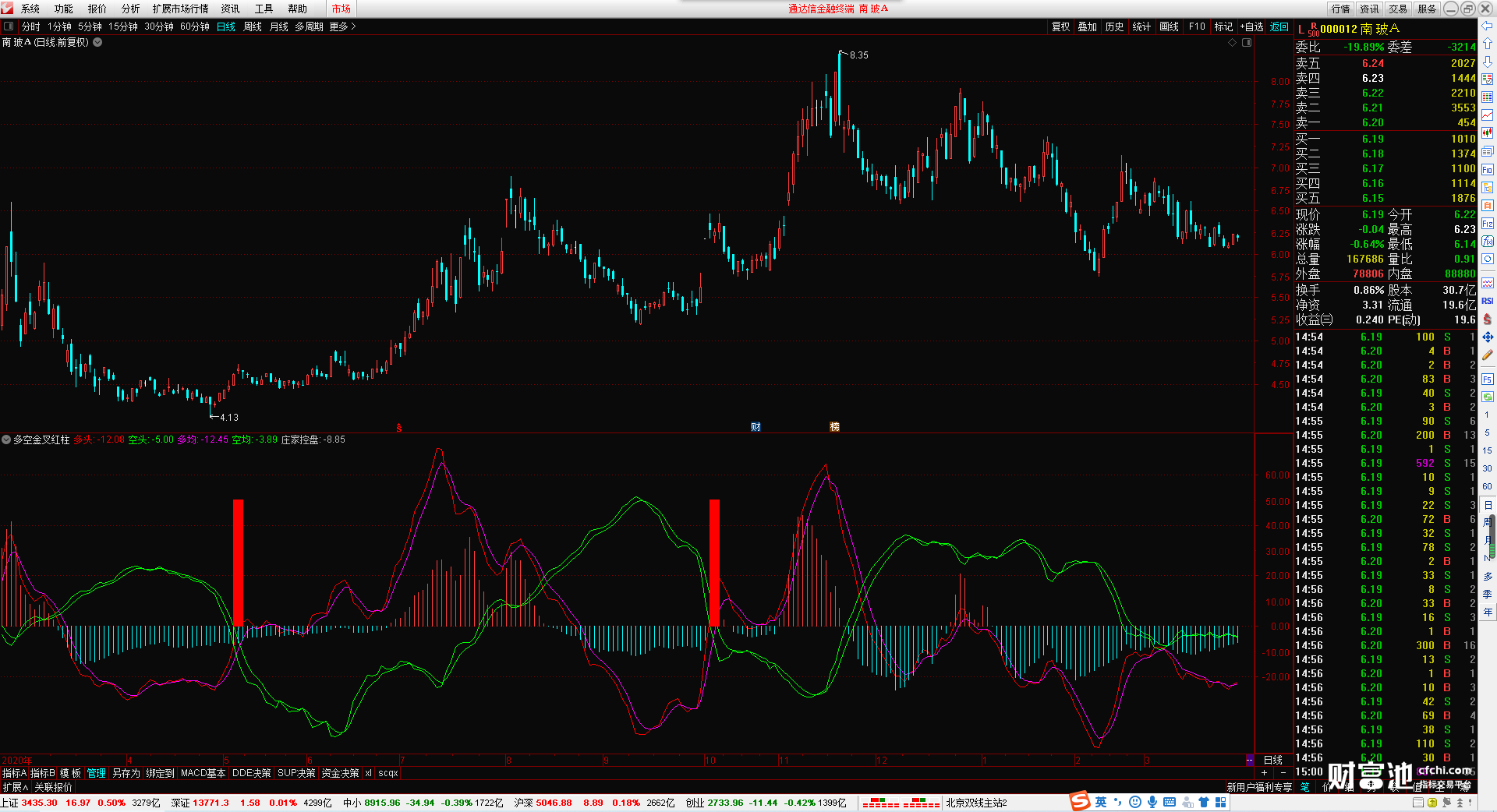Screen dimensions: 1497x812
Task: Click the soft keyboard icon in input bar
Action: click(1170, 802)
